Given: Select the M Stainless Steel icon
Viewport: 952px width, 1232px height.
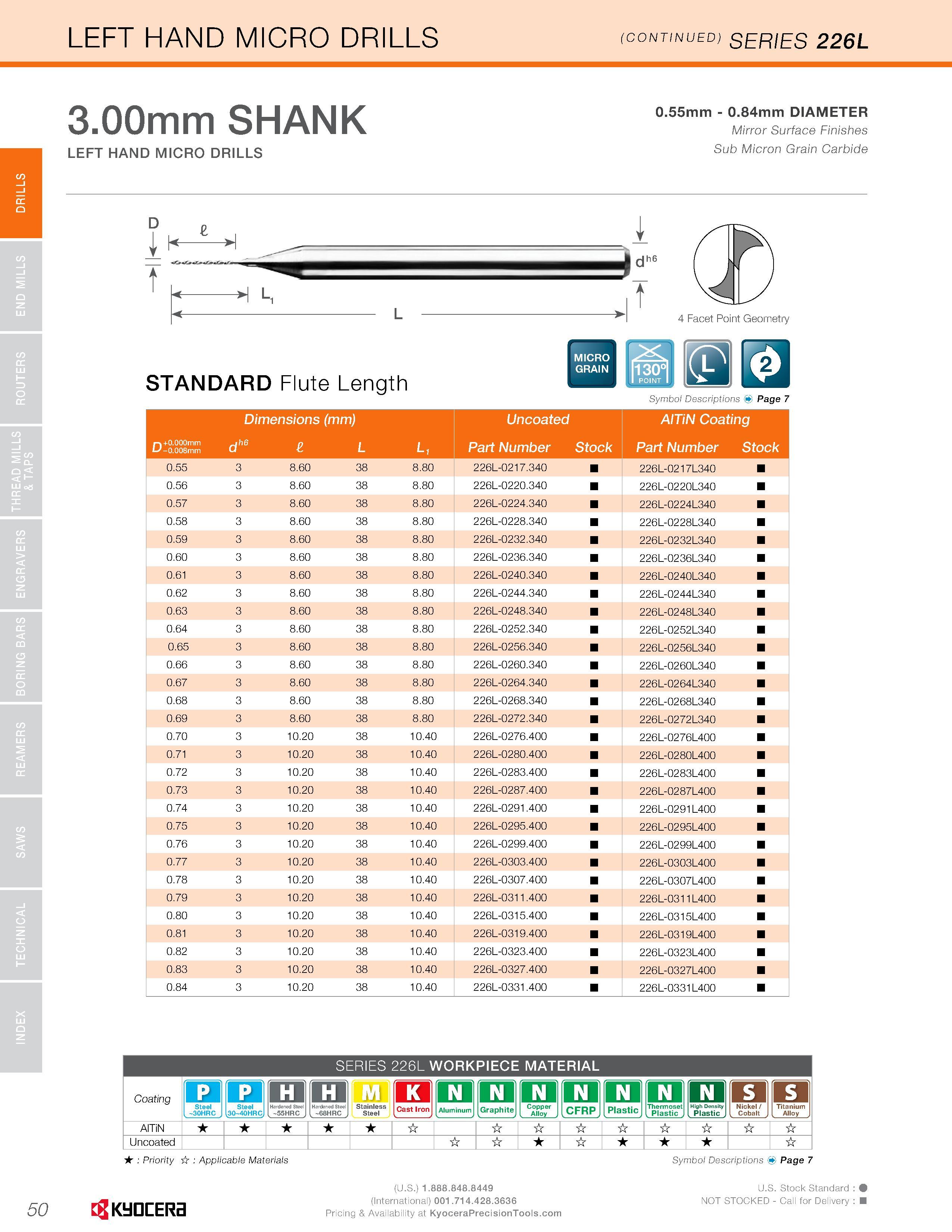Looking at the screenshot, I should (371, 1098).
